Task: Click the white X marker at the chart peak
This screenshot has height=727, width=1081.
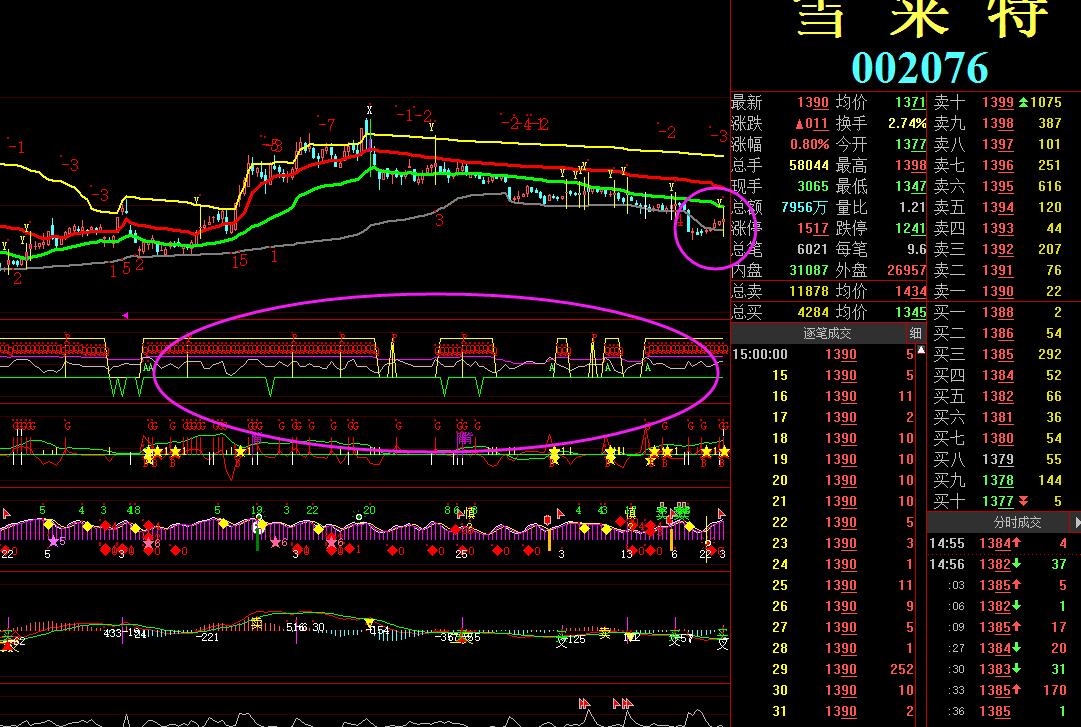Action: coord(370,110)
